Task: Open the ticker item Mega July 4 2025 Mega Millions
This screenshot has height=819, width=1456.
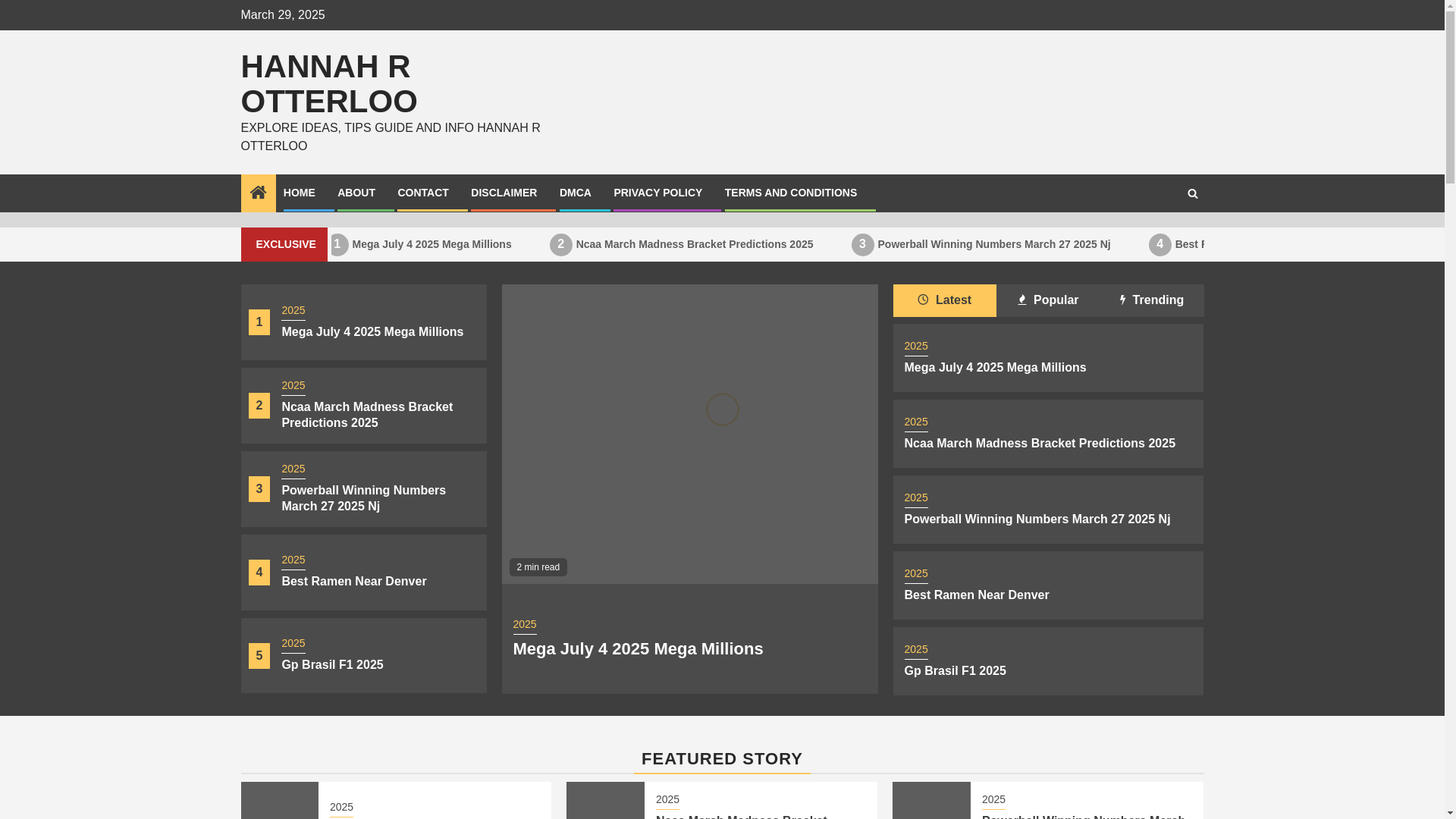Action: click(x=431, y=244)
